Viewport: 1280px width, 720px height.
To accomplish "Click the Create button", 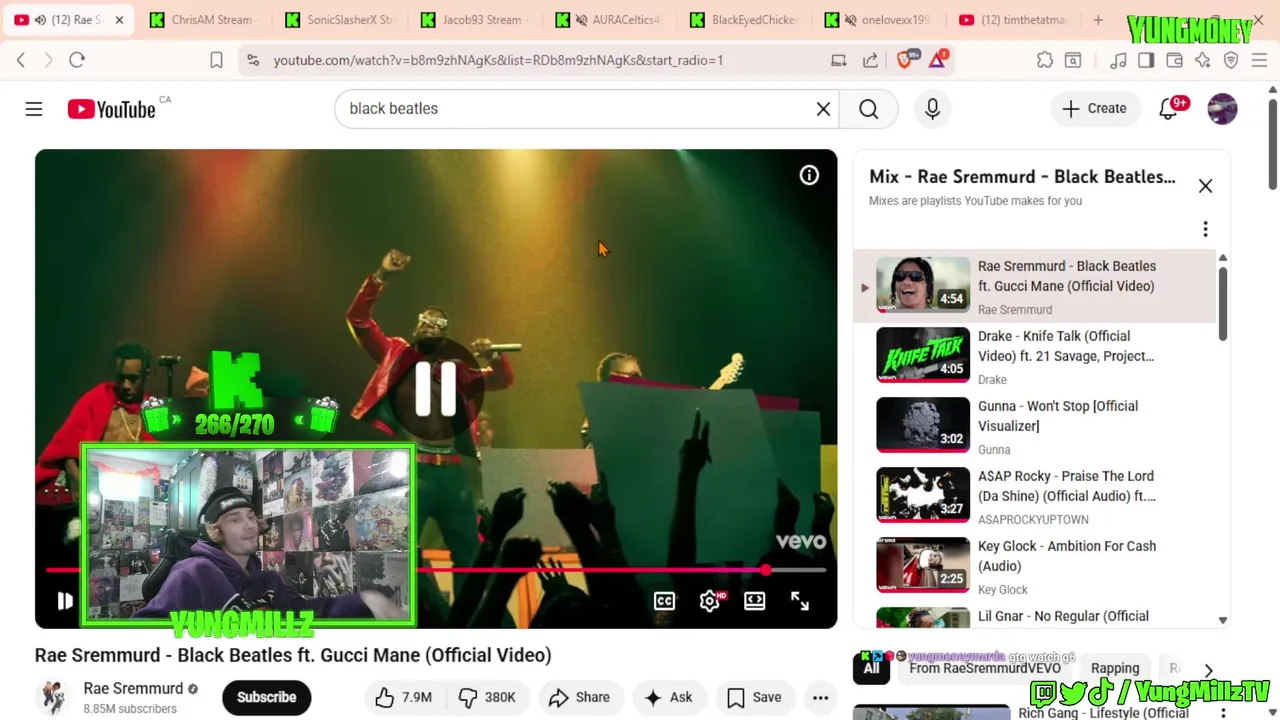I will tap(1094, 109).
